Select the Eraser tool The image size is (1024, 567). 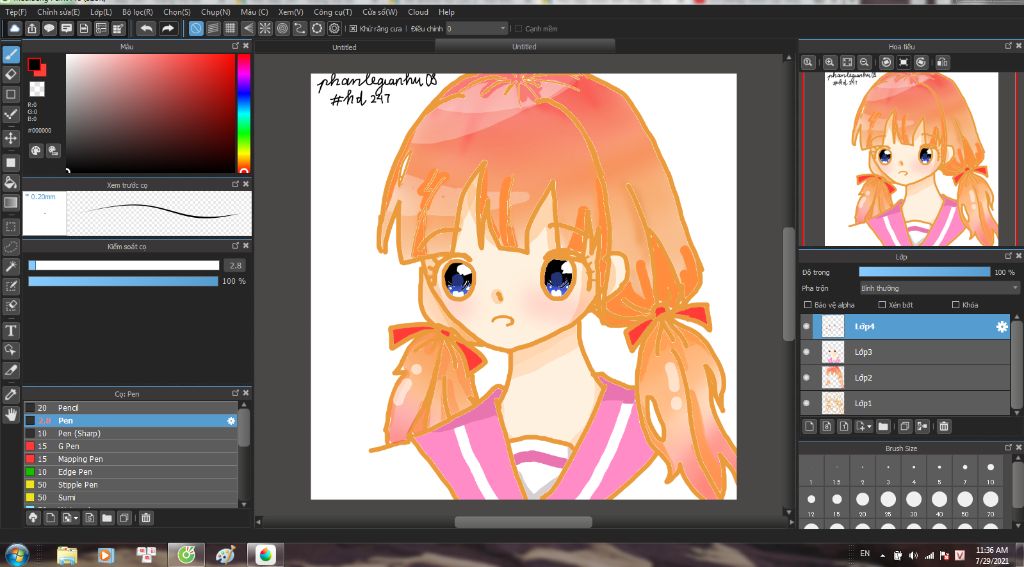point(11,74)
